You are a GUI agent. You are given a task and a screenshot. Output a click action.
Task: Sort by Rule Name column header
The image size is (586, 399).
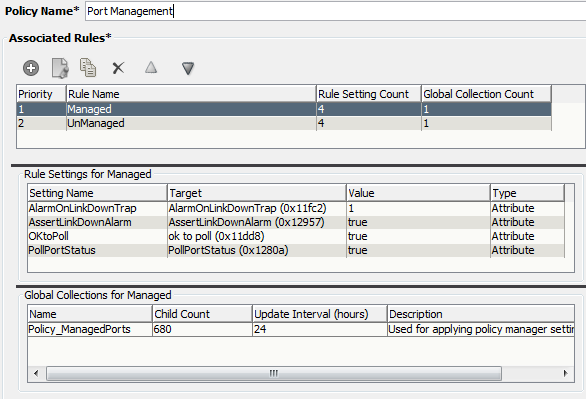[191, 94]
